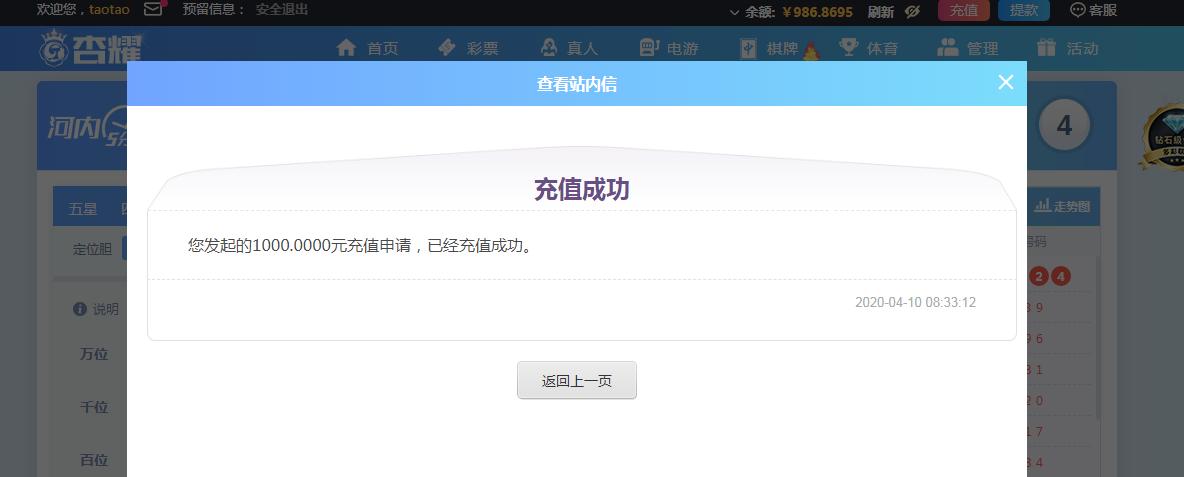Viewport: 1184px width, 477px height.
Task: Click the 安全退出 logout link
Action: (282, 10)
